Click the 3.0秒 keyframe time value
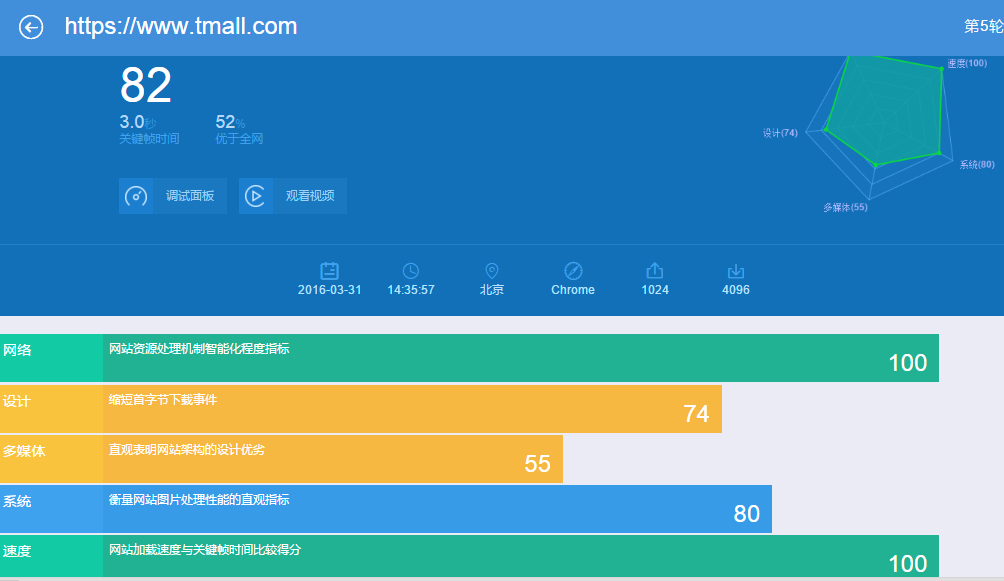 138,122
